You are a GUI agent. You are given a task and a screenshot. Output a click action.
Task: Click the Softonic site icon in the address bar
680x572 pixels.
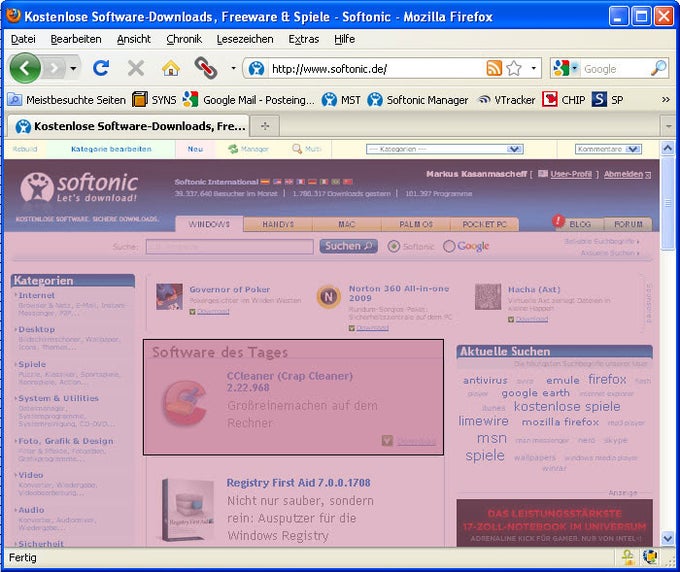[256, 69]
